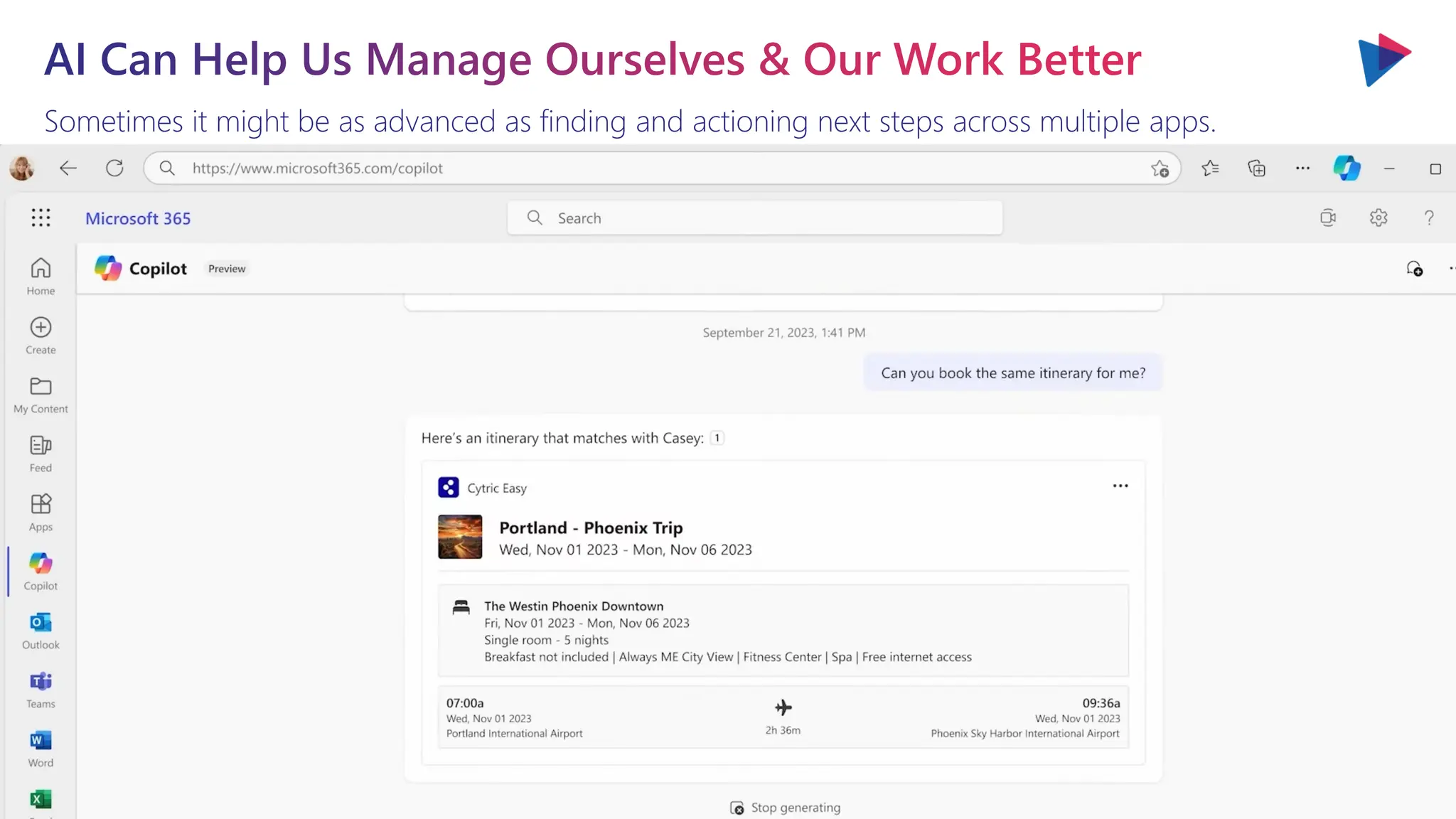Screen dimensions: 1456x819
Task: Click the hotel bed icon
Action: click(x=461, y=607)
